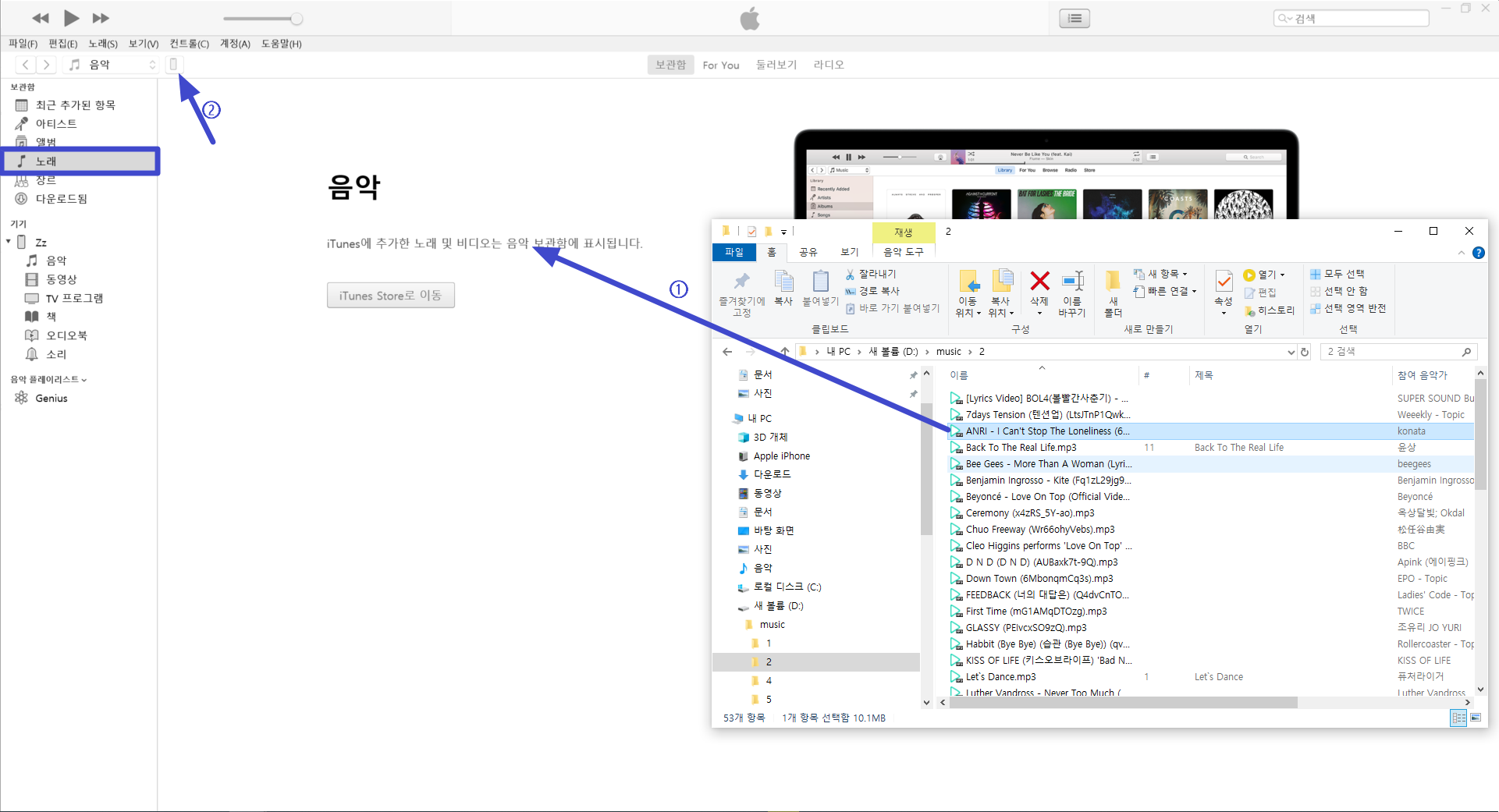This screenshot has width=1499, height=812.
Task: Click the iTunes forward navigation arrow
Action: pos(47,65)
